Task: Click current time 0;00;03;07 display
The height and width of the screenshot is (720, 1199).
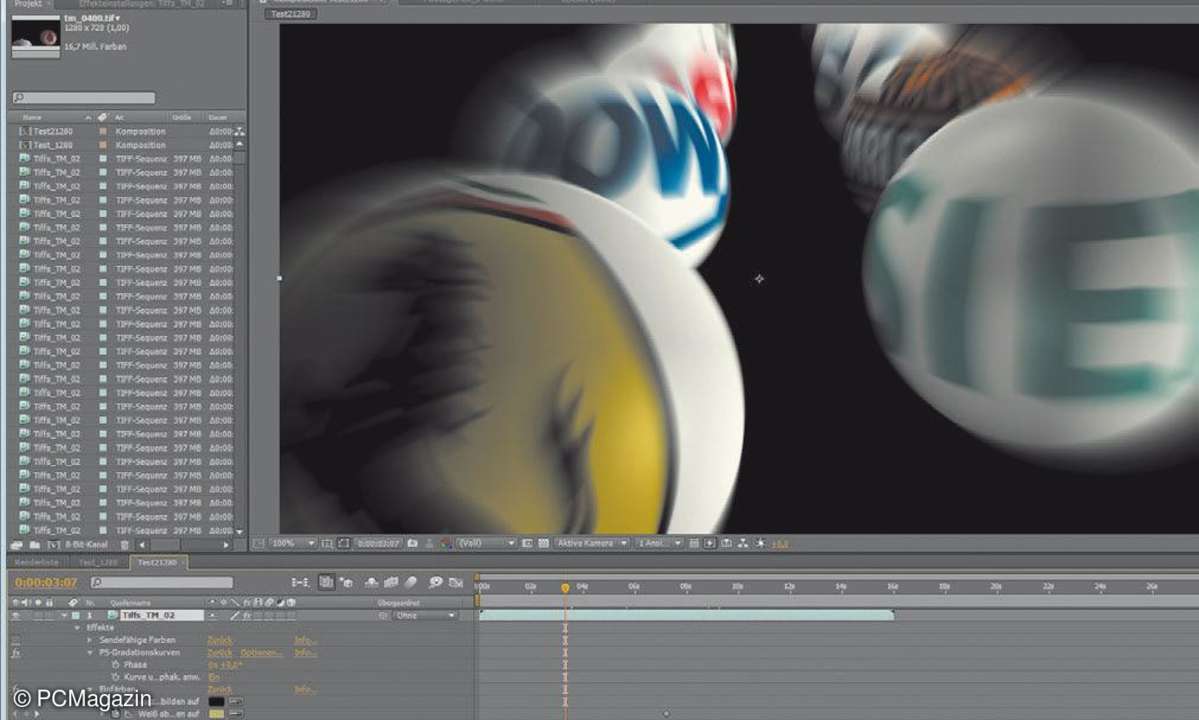Action: [46, 582]
